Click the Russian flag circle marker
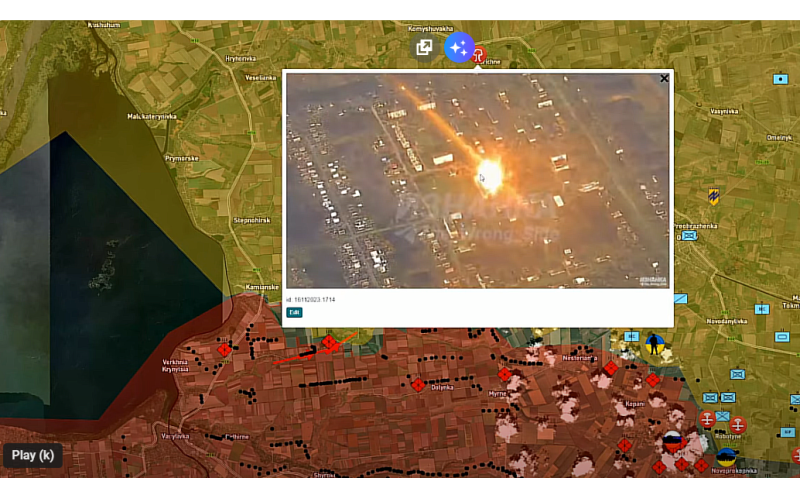 coord(673,439)
